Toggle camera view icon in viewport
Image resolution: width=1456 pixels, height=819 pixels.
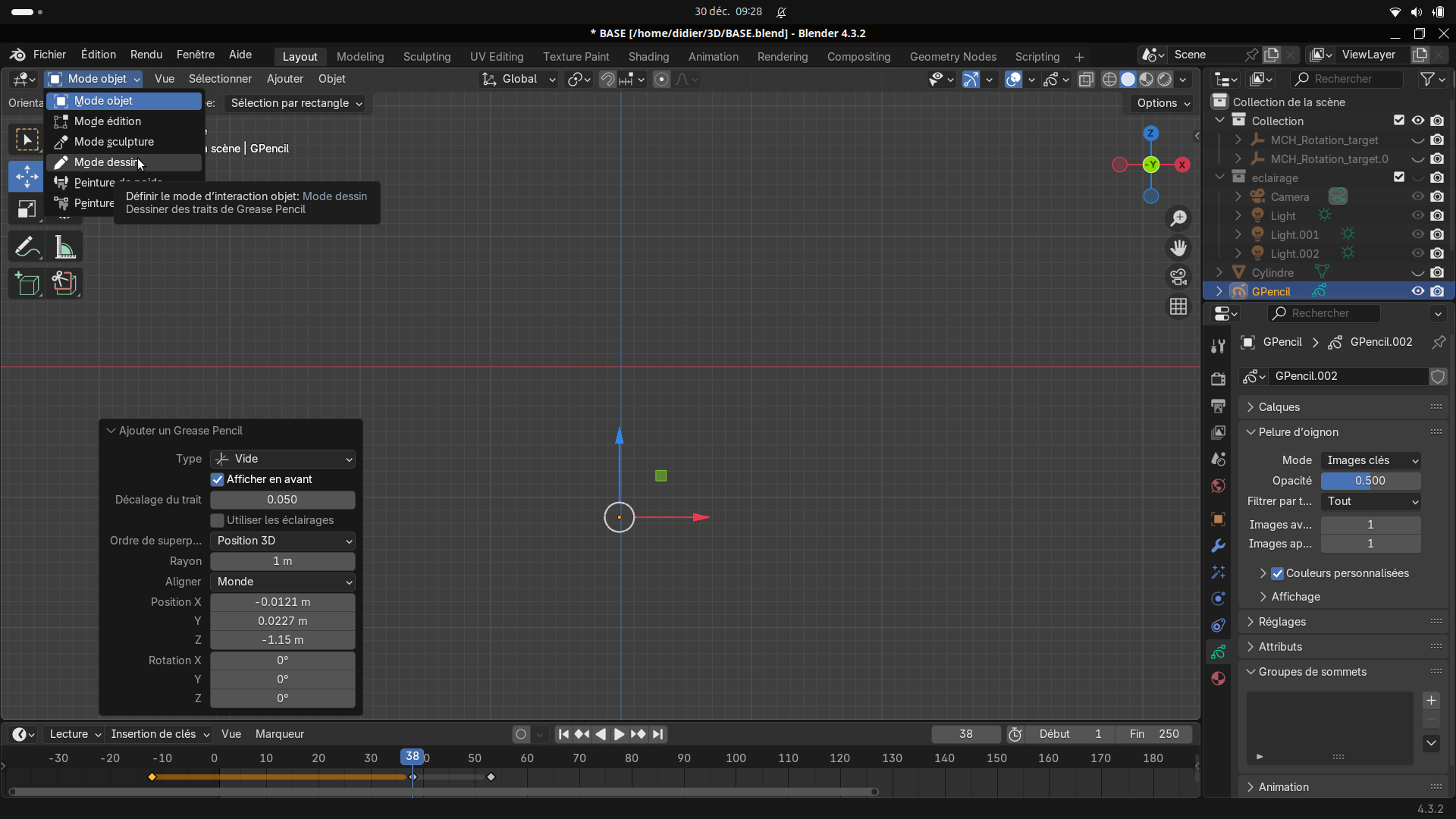pos(1178,278)
